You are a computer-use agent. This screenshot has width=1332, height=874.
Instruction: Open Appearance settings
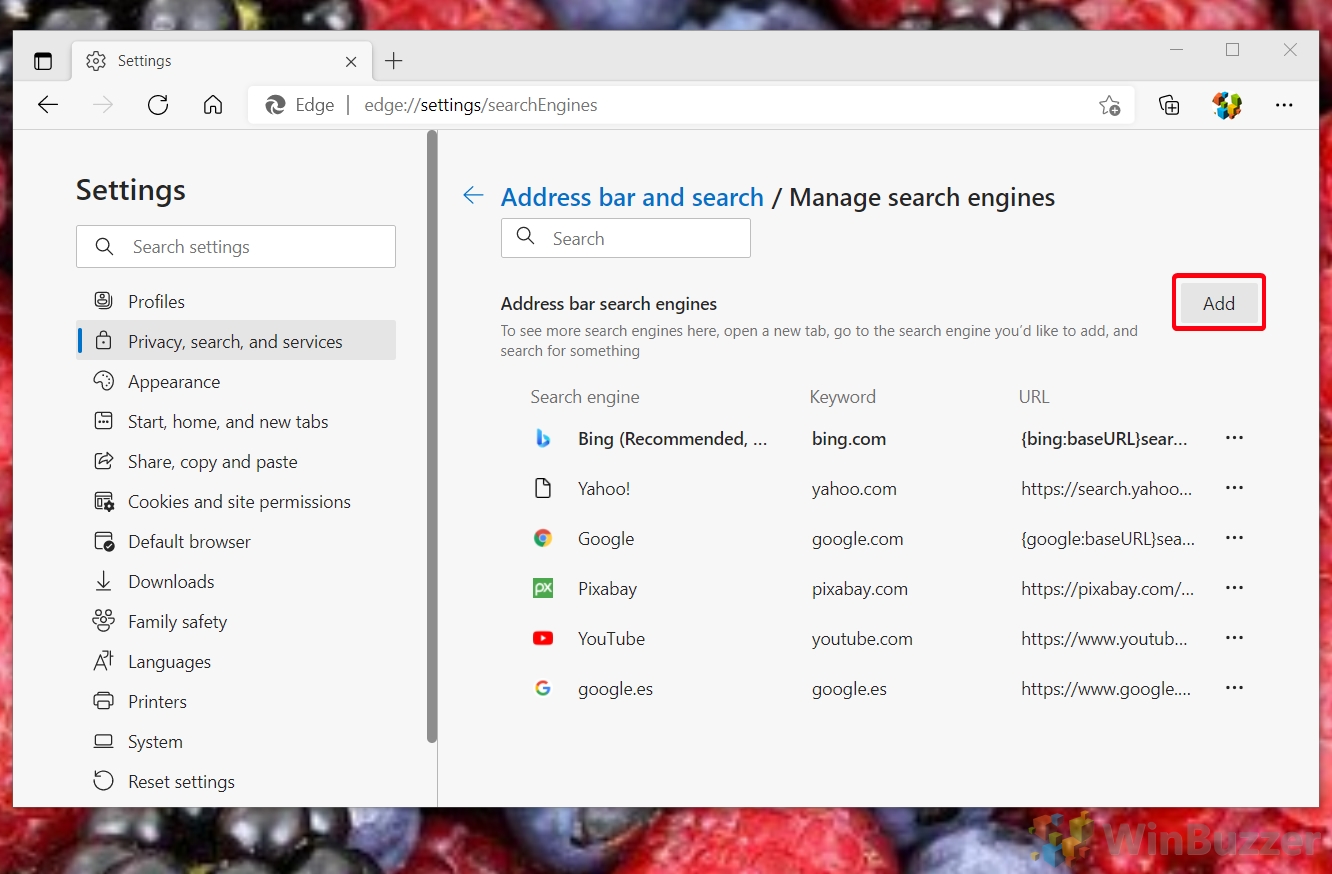pos(236,381)
